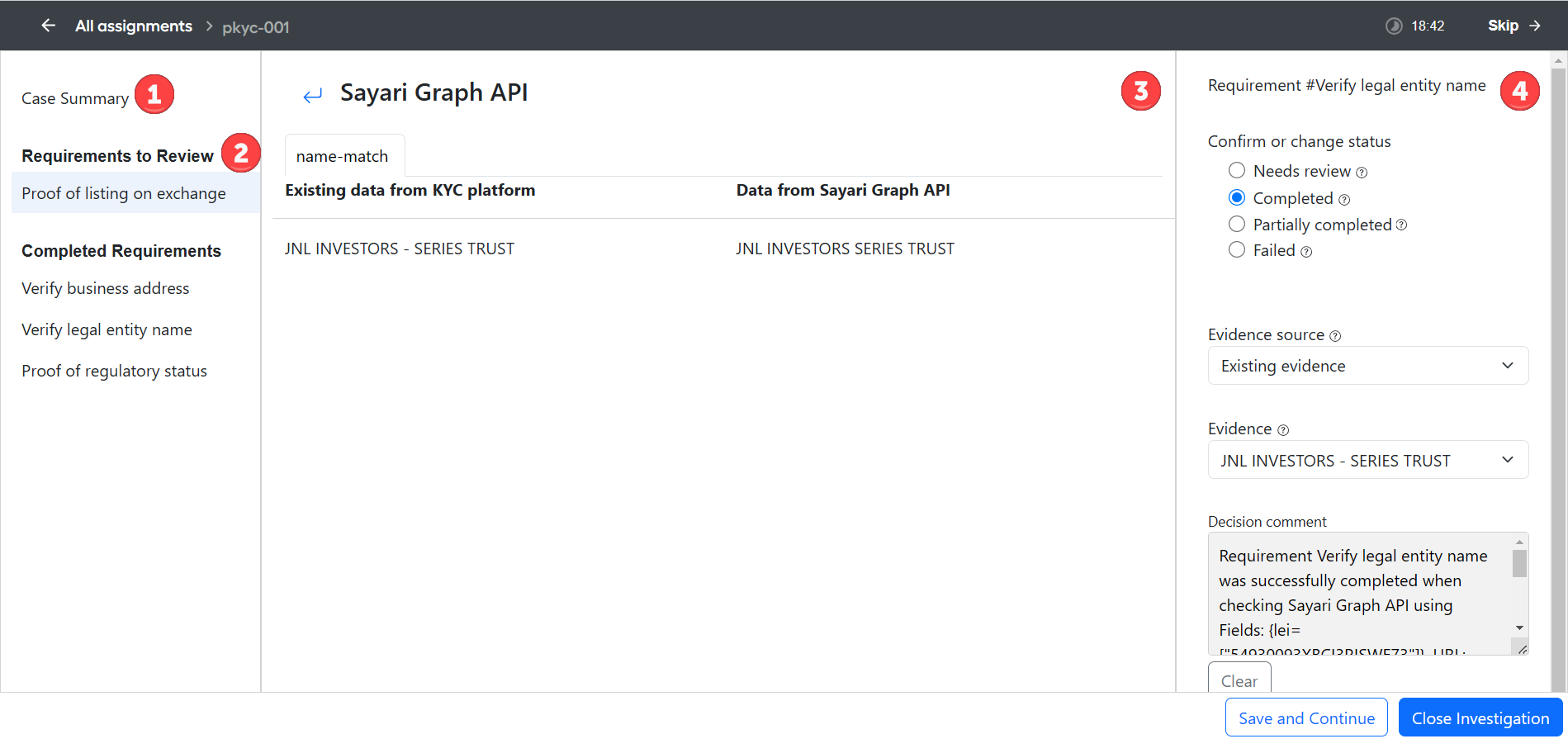
Task: Switch to the name-match tab
Action: tap(343, 156)
